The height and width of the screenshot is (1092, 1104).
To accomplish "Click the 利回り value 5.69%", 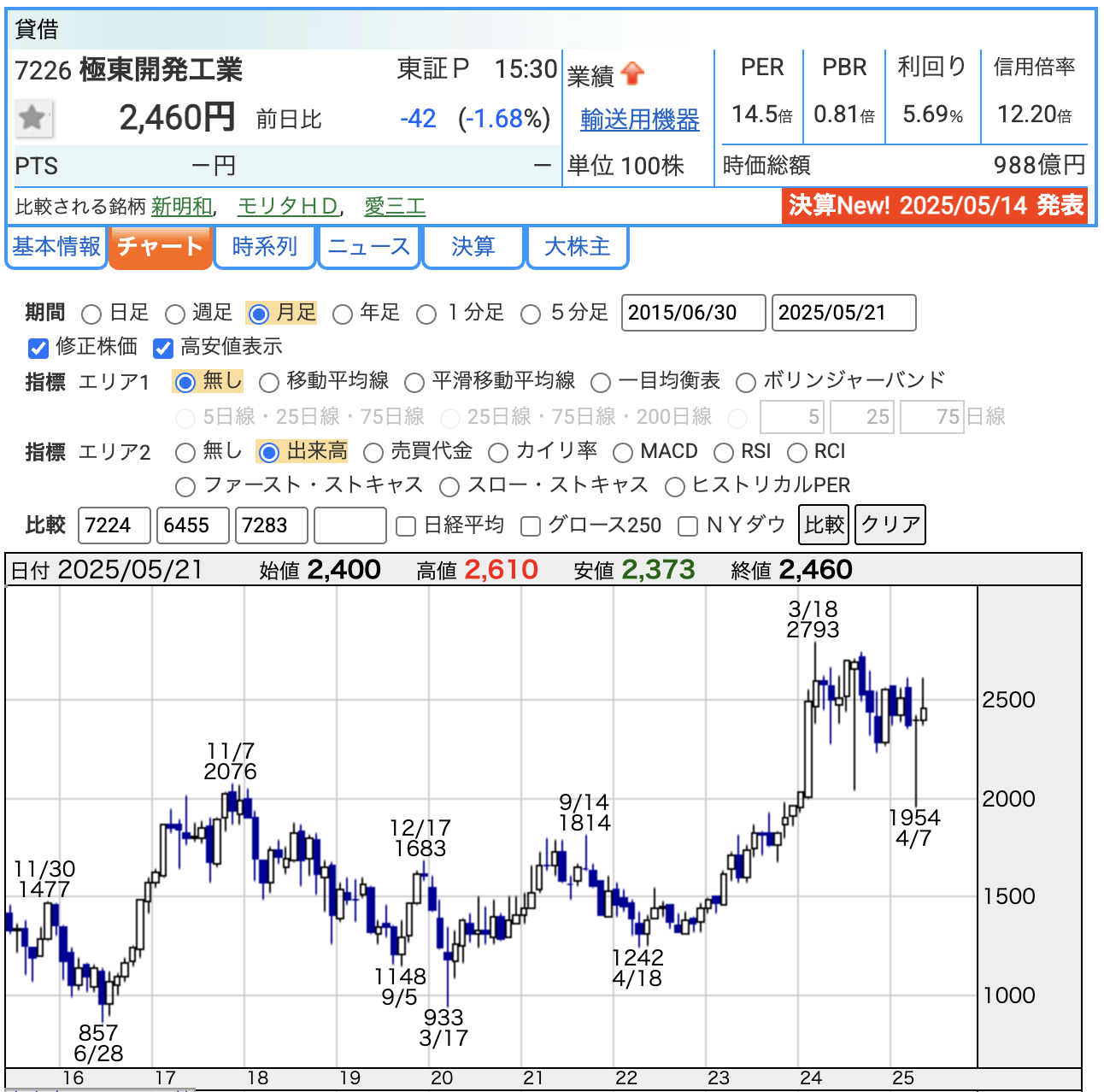I will 933,114.
